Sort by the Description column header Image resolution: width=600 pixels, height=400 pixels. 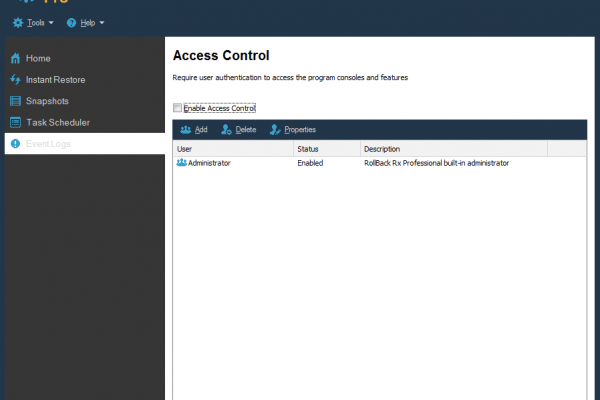click(x=454, y=149)
